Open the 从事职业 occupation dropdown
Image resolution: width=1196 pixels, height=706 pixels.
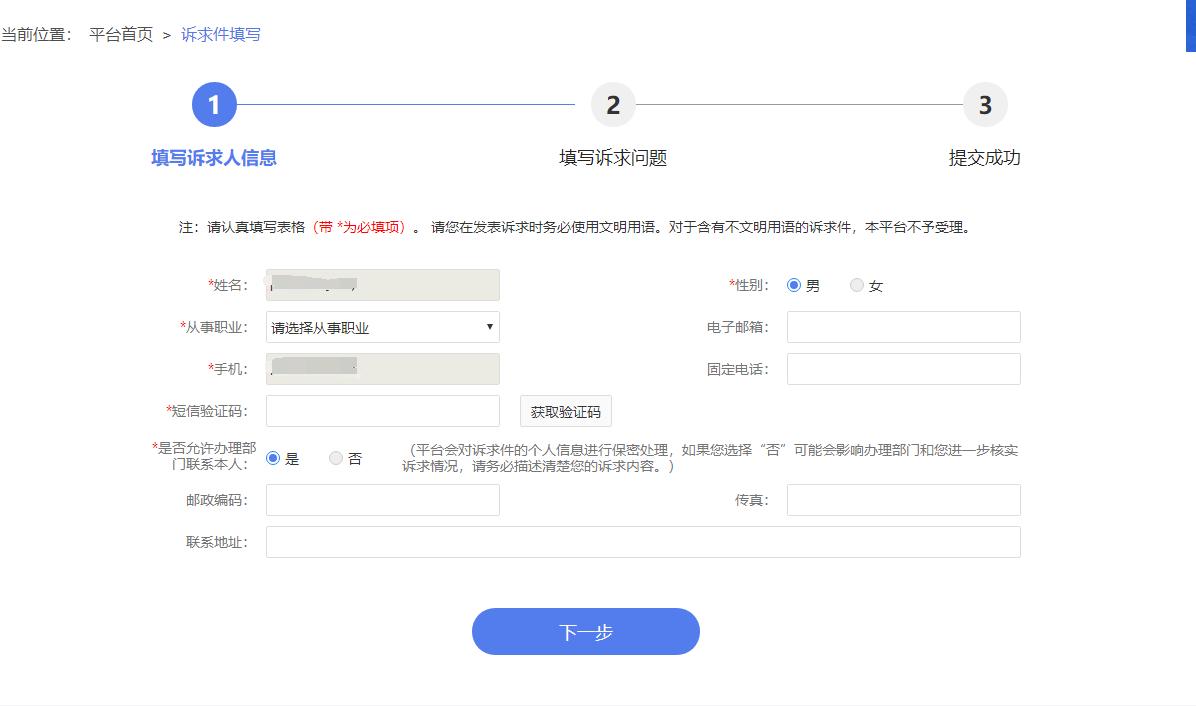click(x=382, y=327)
